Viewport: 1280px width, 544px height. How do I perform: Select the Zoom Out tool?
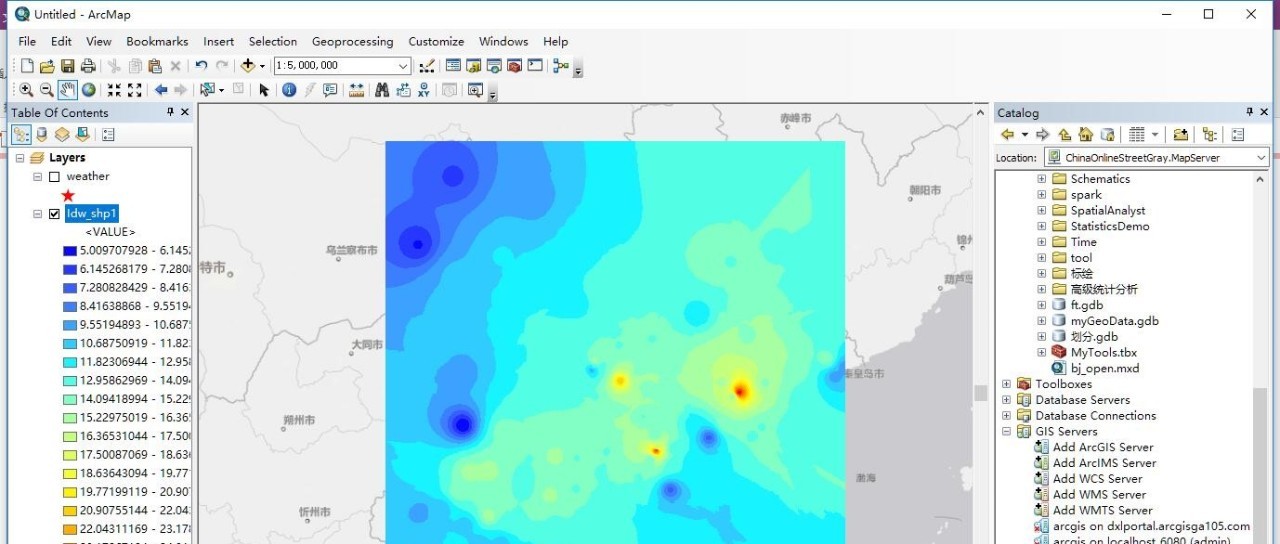click(46, 90)
